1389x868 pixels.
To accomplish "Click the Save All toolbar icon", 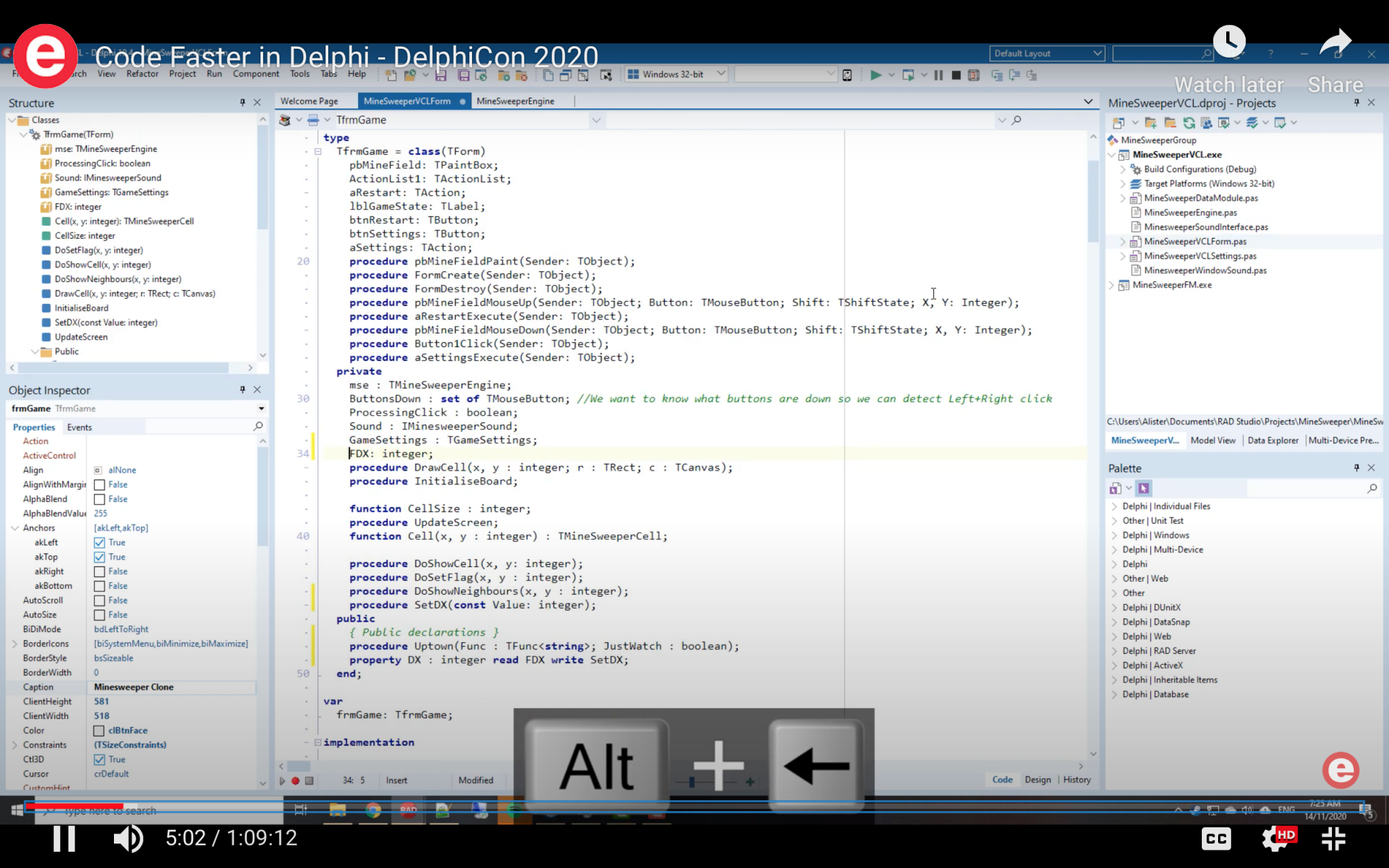I will (463, 75).
